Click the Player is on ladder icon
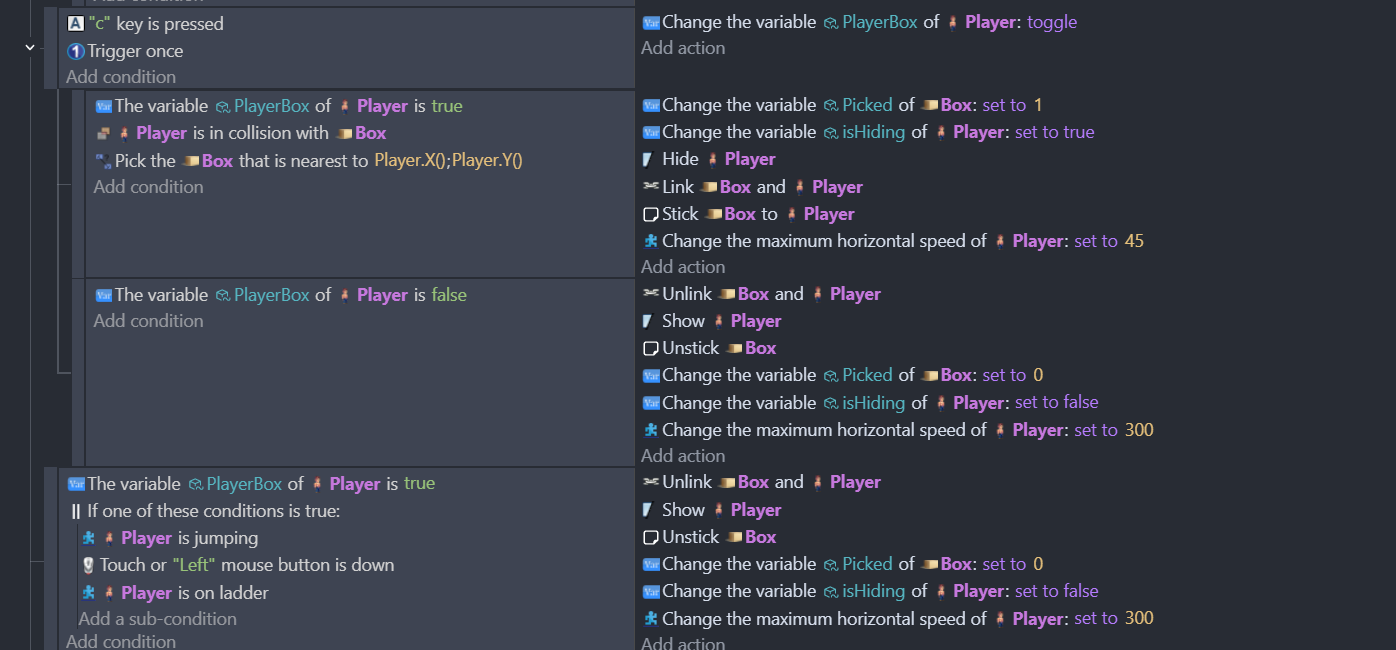Image resolution: width=1396 pixels, height=650 pixels. [x=89, y=593]
